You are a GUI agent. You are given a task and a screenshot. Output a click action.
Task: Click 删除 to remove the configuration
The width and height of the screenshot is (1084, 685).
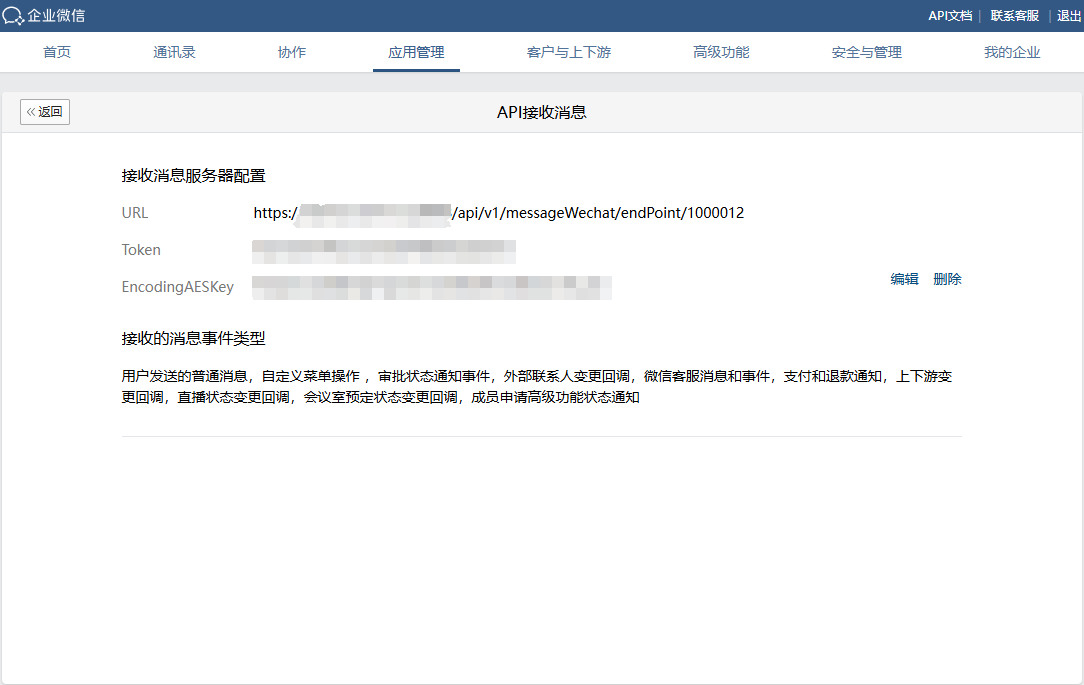tap(947, 279)
